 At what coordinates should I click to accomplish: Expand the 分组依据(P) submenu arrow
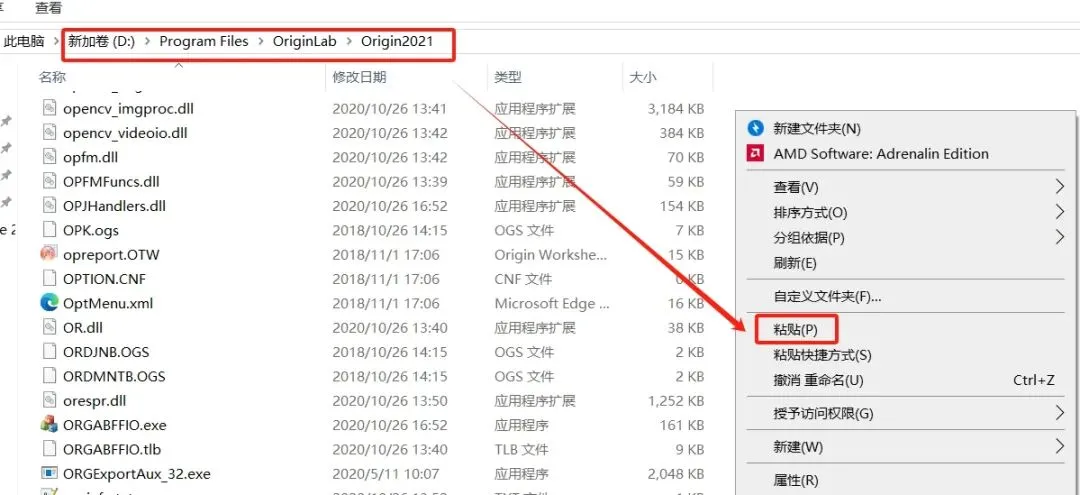tap(1059, 238)
